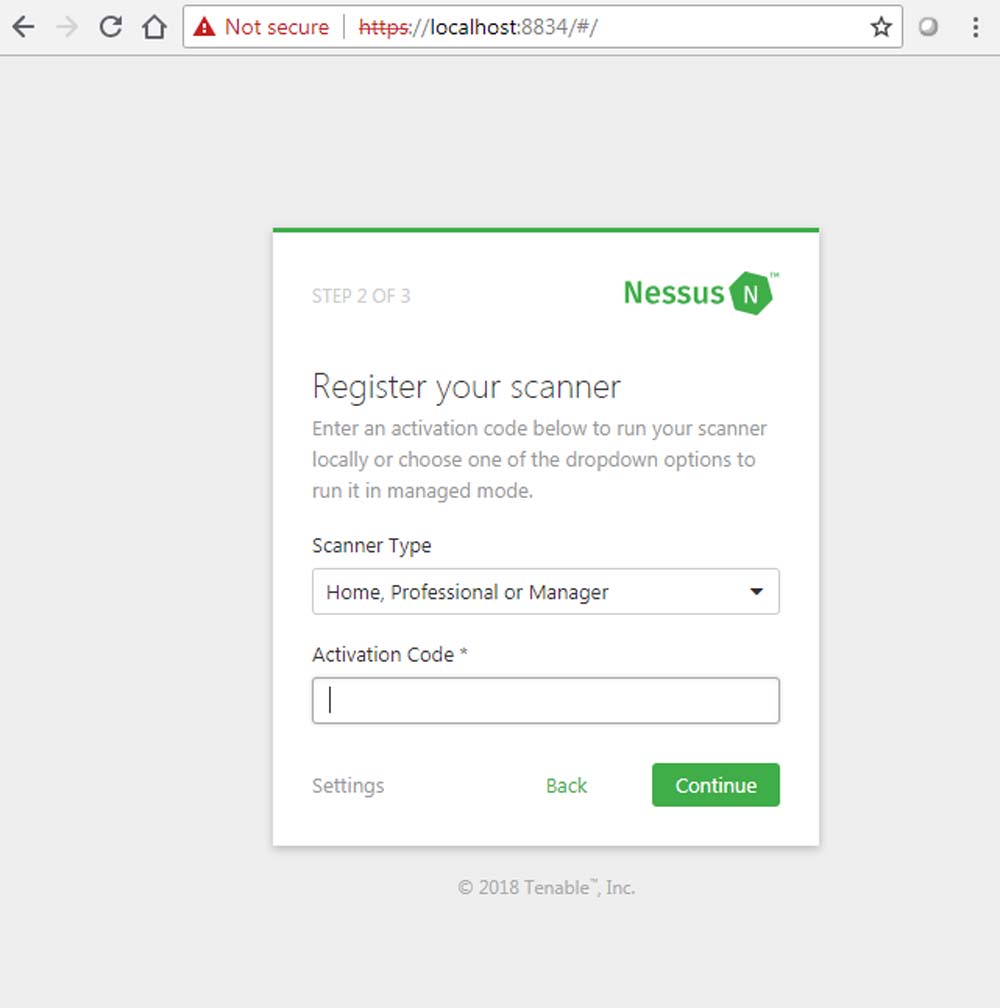Click the browser back arrow
Screen dimensions: 1000x1008
(23, 27)
